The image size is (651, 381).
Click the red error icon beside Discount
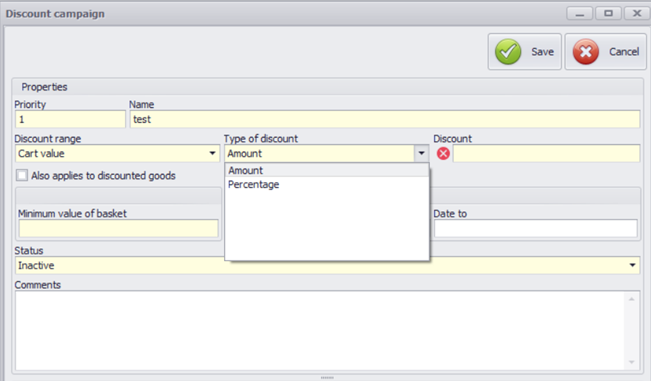[443, 154]
